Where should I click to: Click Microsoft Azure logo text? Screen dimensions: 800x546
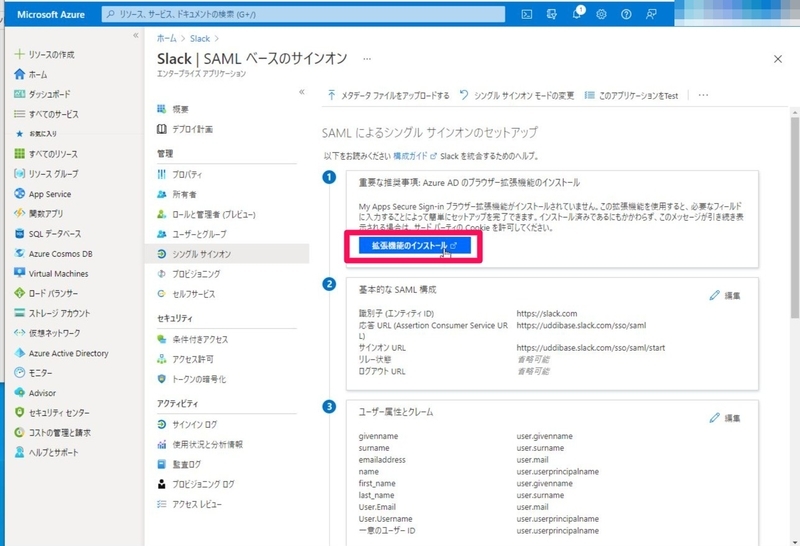[51, 14]
